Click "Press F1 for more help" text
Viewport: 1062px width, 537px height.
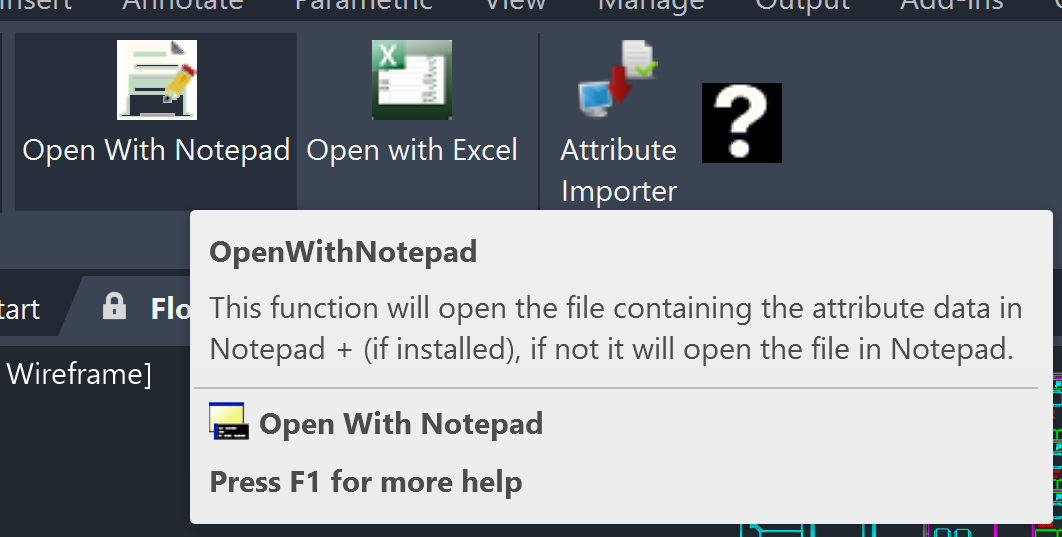pos(365,482)
